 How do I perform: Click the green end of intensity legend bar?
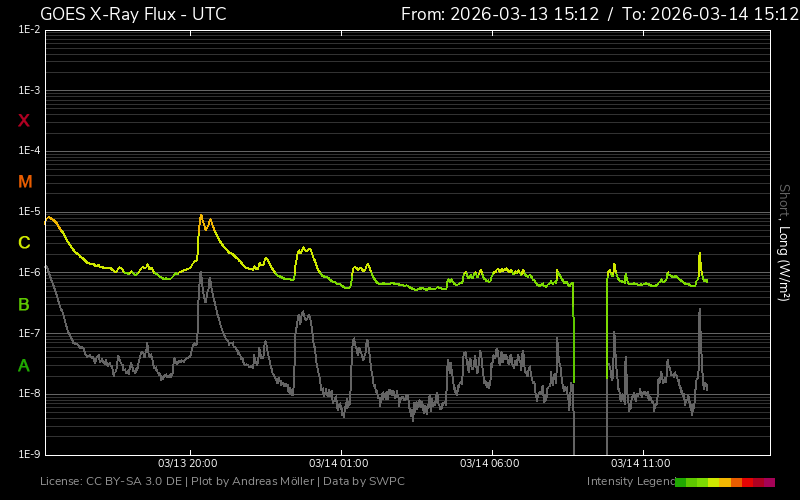(680, 482)
